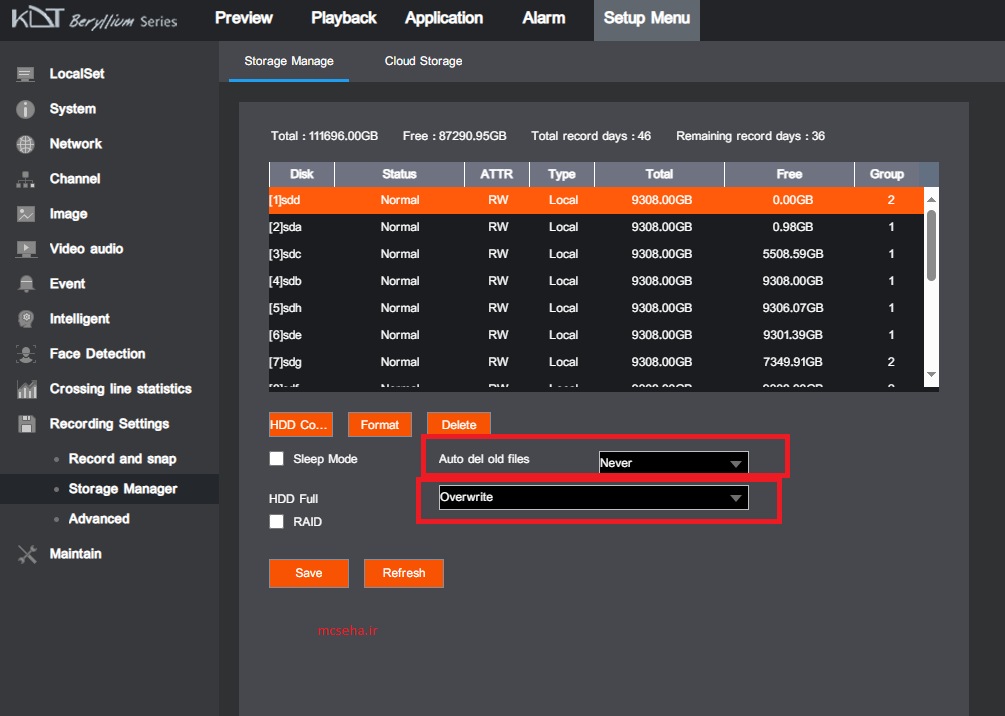Viewport: 1005px width, 716px height.
Task: Click the Free column header
Action: (x=789, y=174)
